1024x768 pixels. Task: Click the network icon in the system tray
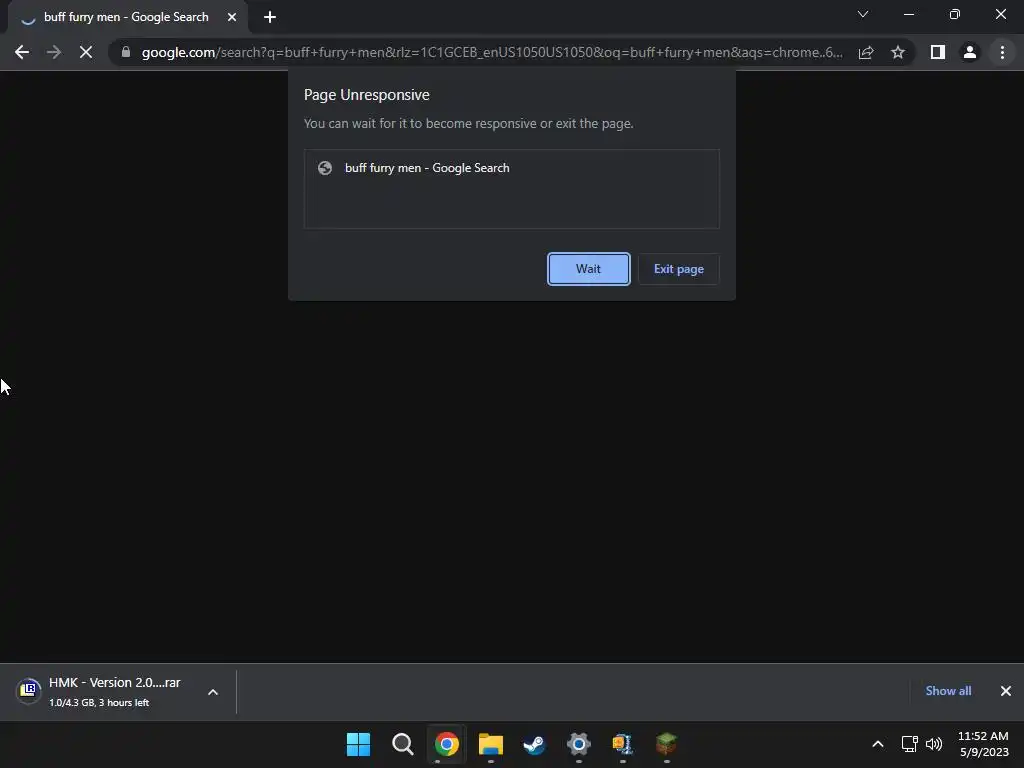pyautogui.click(x=909, y=744)
